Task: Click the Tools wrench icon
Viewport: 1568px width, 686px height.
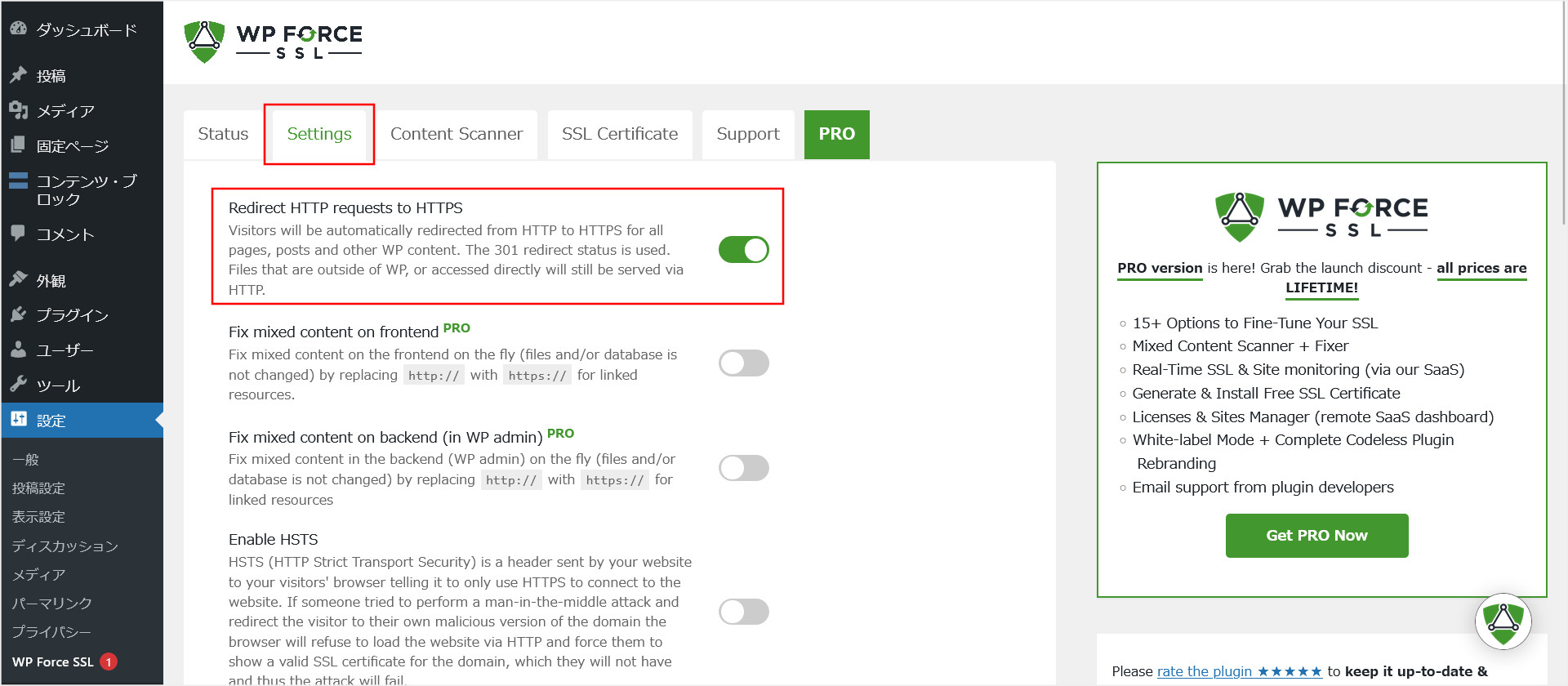Action: point(18,385)
